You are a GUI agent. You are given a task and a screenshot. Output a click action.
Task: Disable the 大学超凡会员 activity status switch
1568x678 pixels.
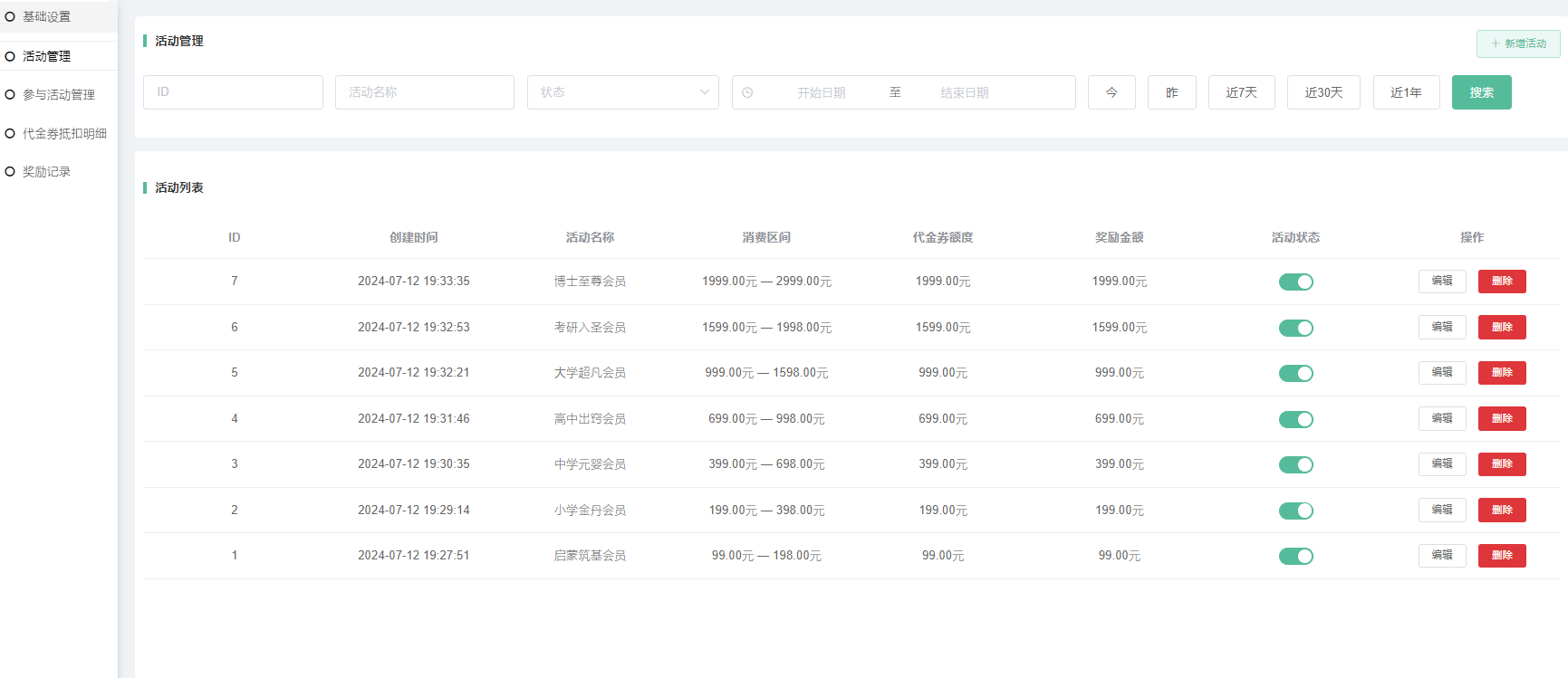coord(1295,374)
